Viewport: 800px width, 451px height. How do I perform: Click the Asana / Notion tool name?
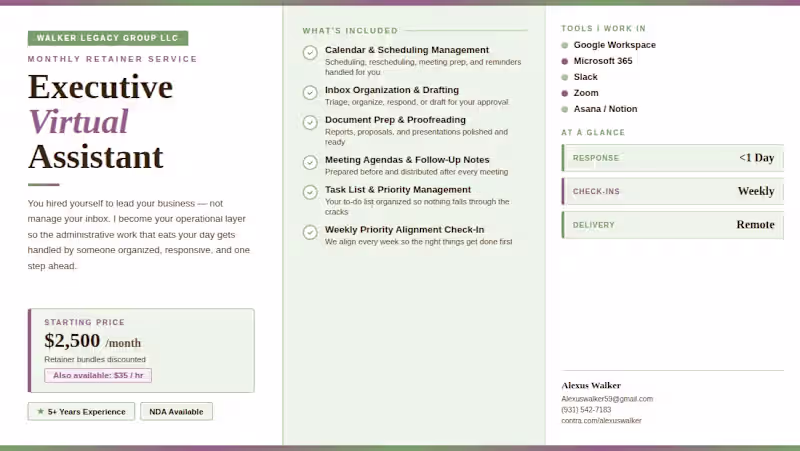[x=605, y=109]
